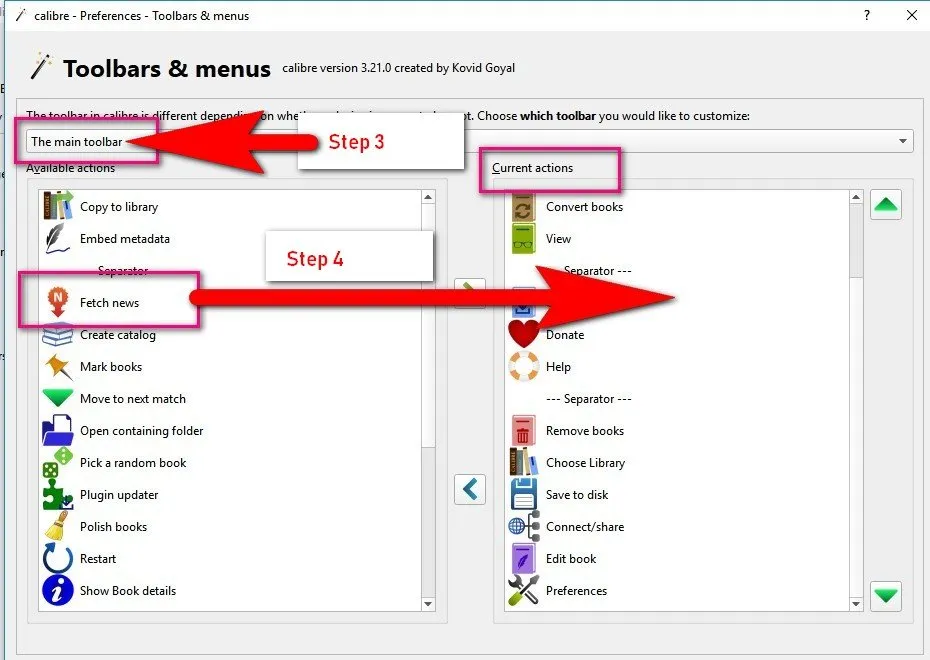
Task: Click the Create catalog icon
Action: [x=58, y=334]
